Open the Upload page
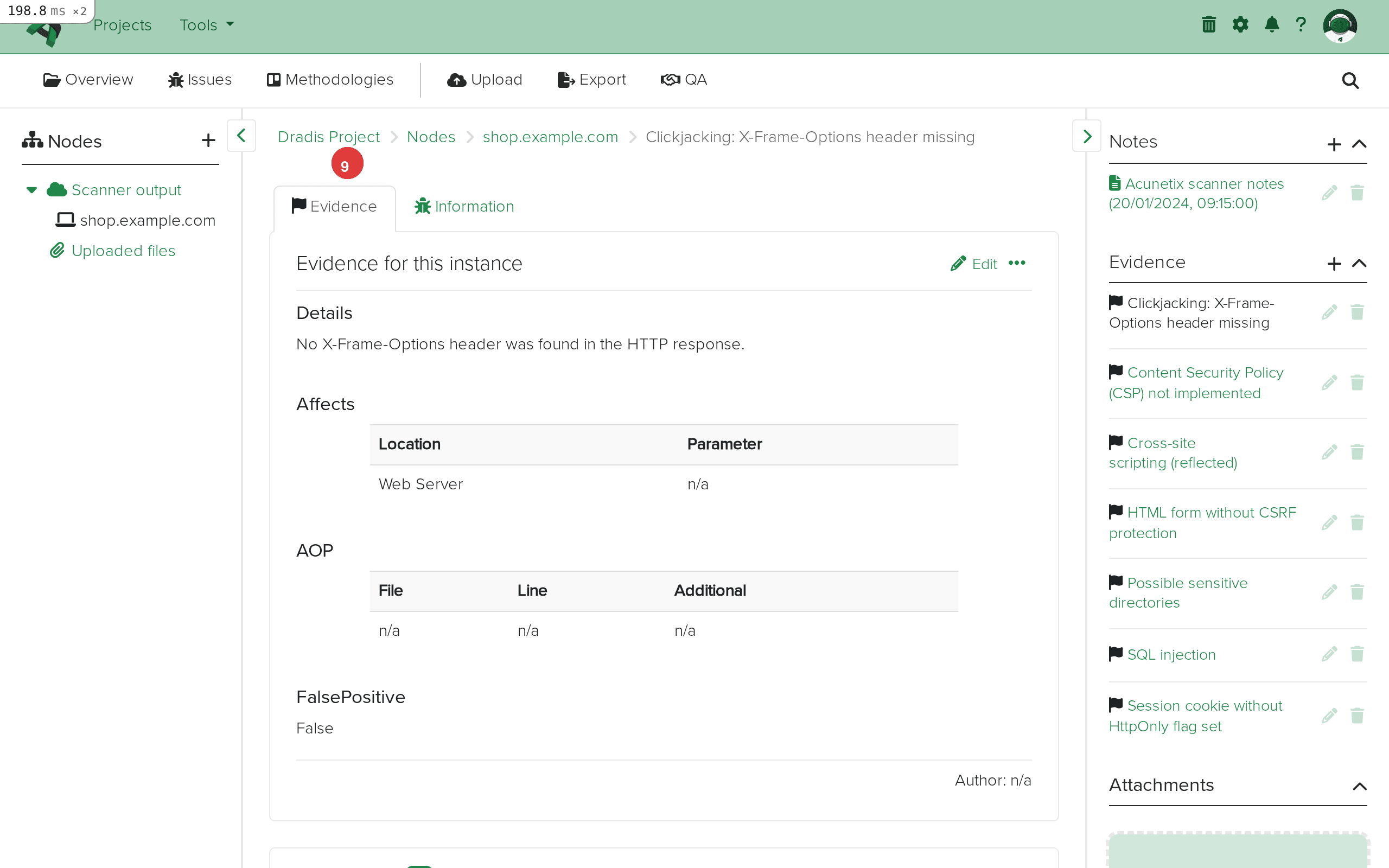Image resolution: width=1389 pixels, height=868 pixels. pos(485,80)
